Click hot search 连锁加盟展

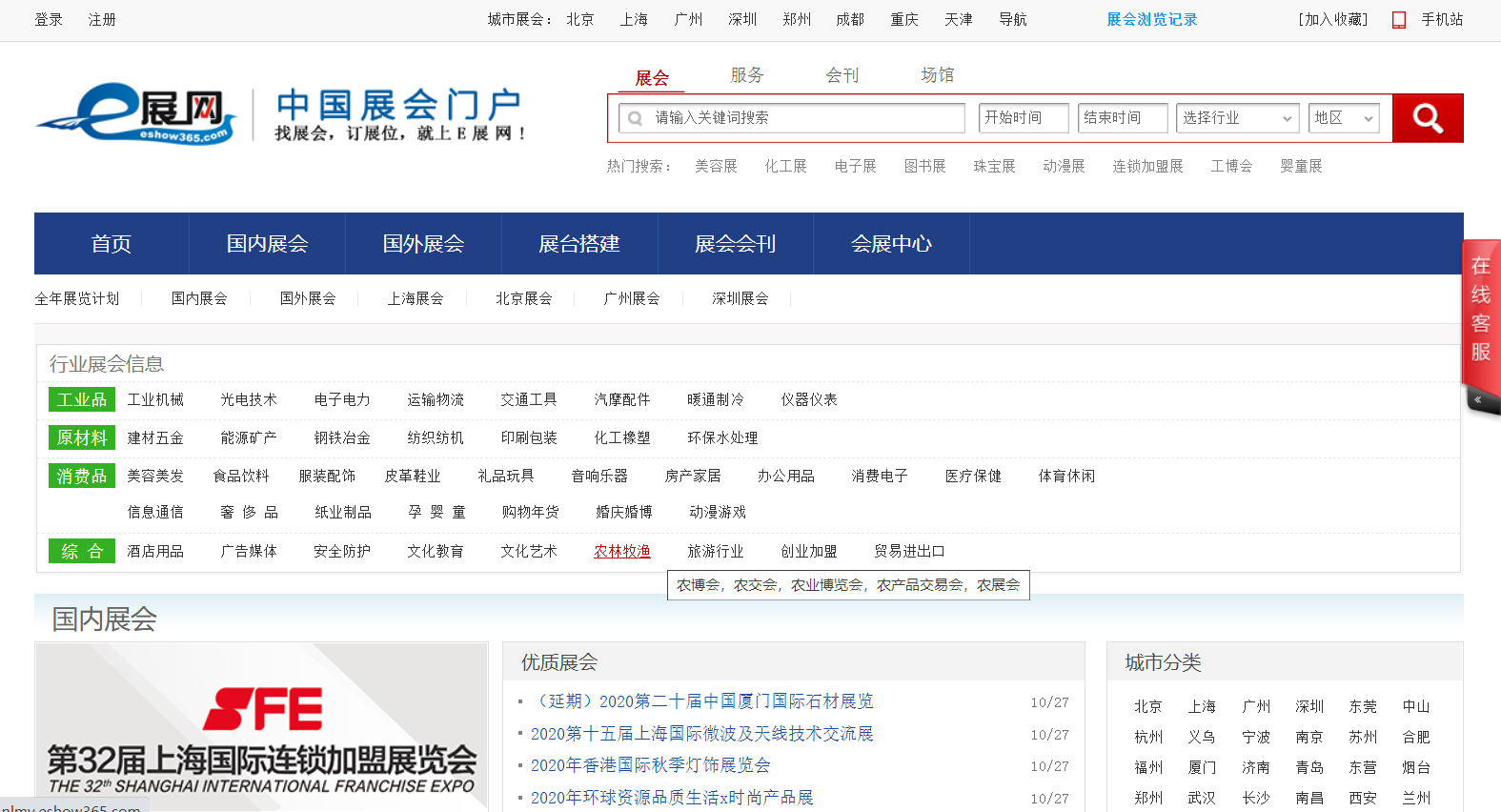pos(1147,167)
